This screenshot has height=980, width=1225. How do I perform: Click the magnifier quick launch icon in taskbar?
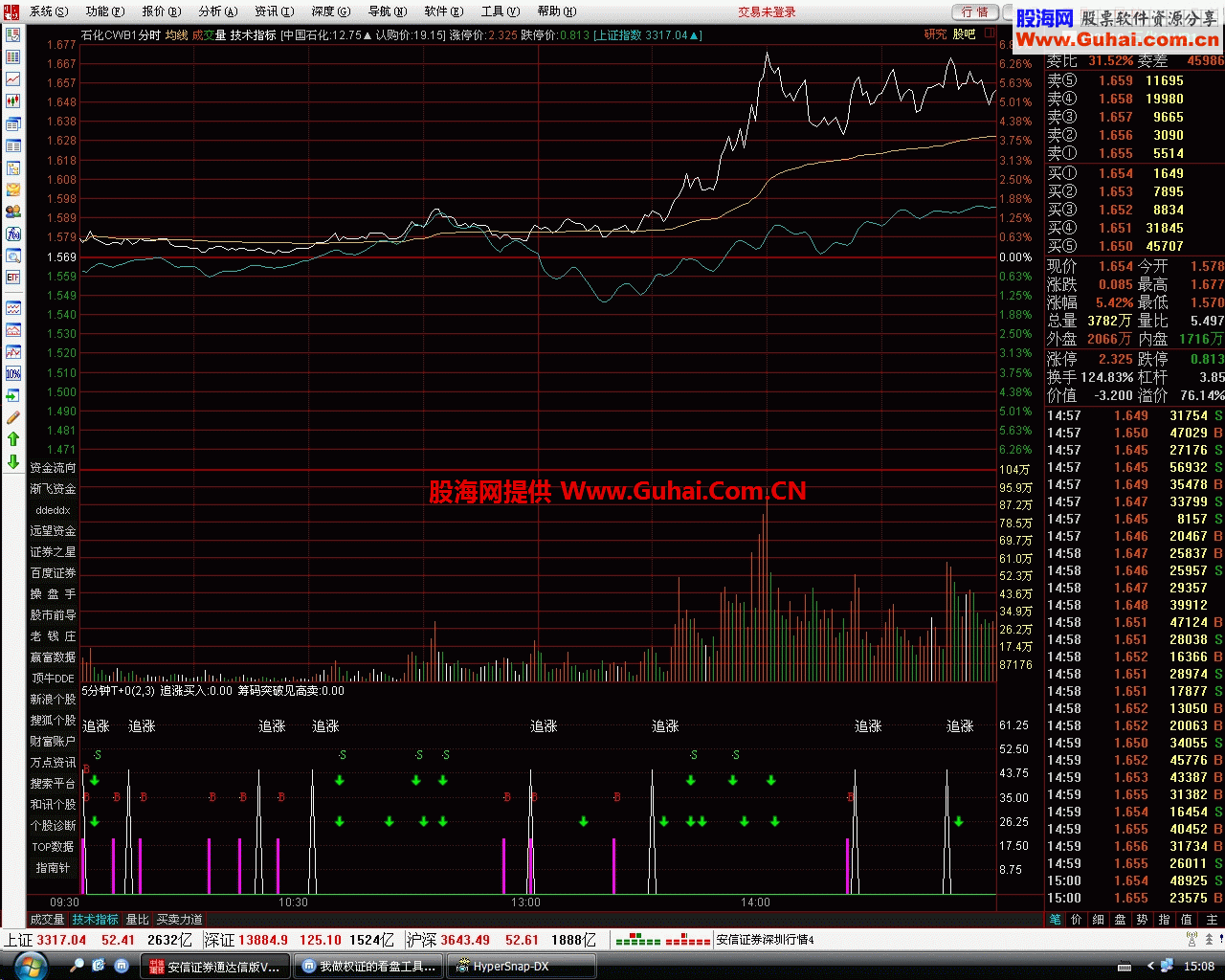pos(78,966)
